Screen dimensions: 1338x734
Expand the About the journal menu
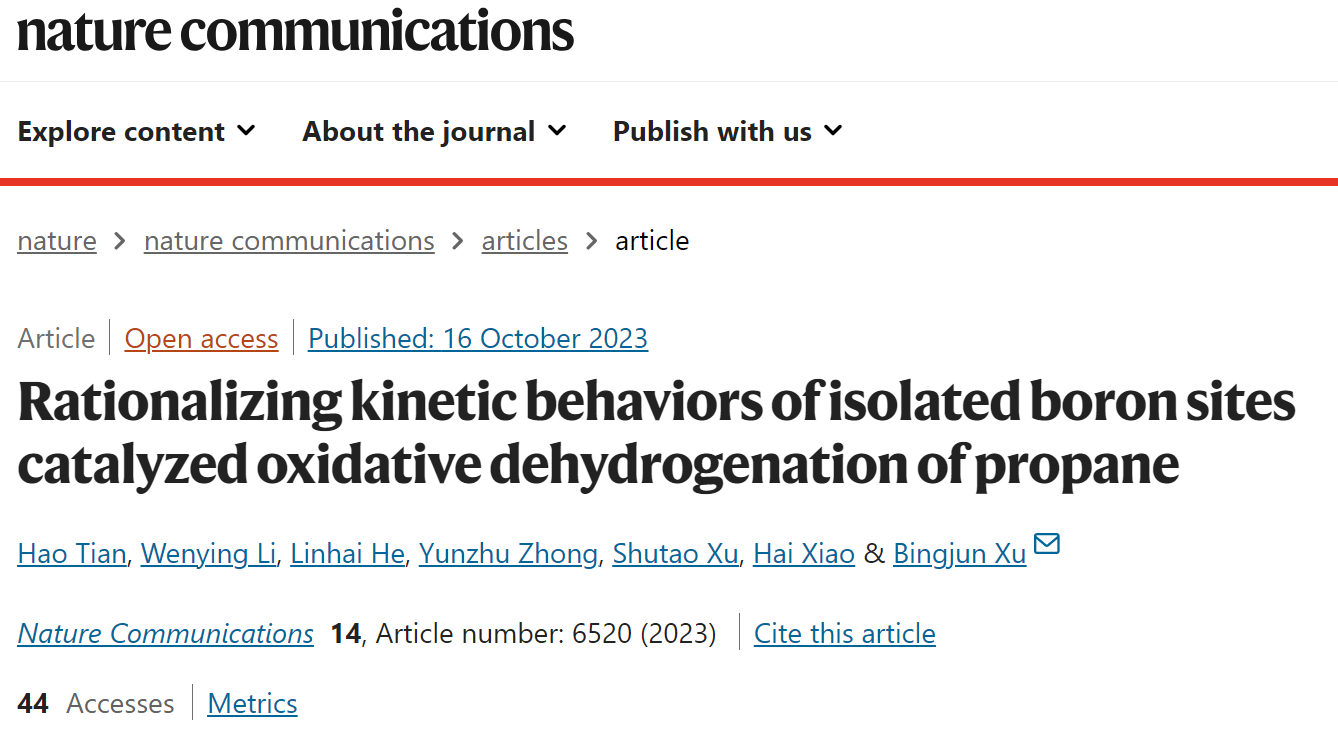pyautogui.click(x=435, y=131)
